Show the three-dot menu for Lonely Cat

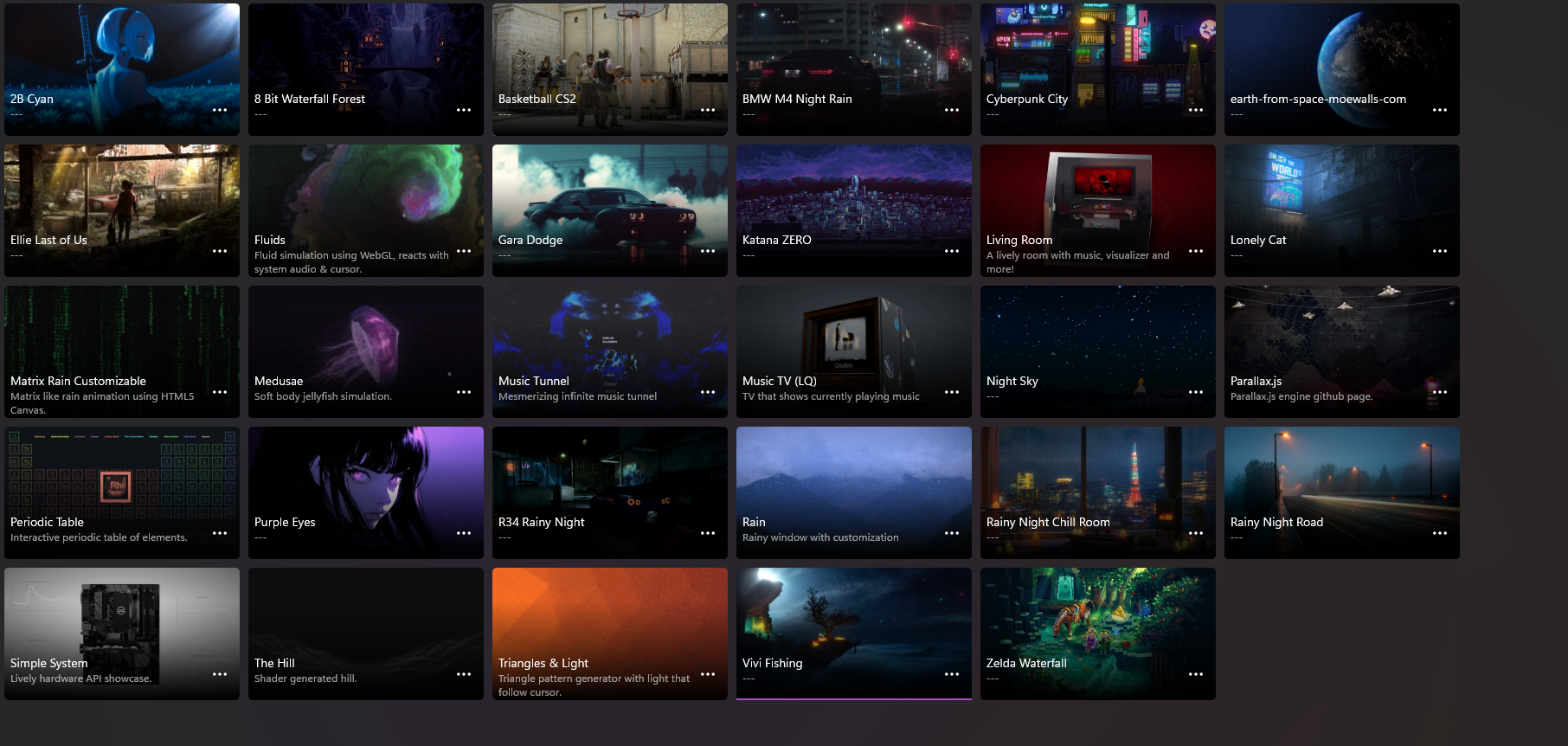(x=1440, y=251)
